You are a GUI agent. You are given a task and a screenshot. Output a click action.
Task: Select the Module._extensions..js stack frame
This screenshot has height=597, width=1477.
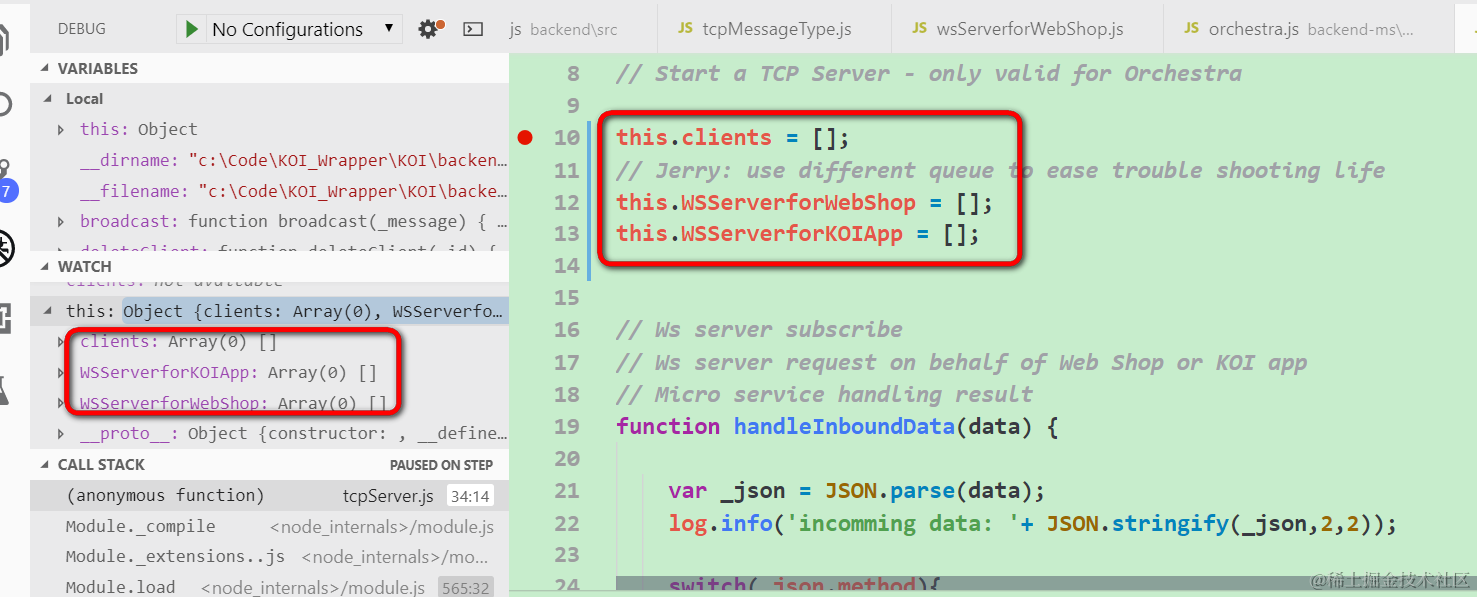point(269,556)
